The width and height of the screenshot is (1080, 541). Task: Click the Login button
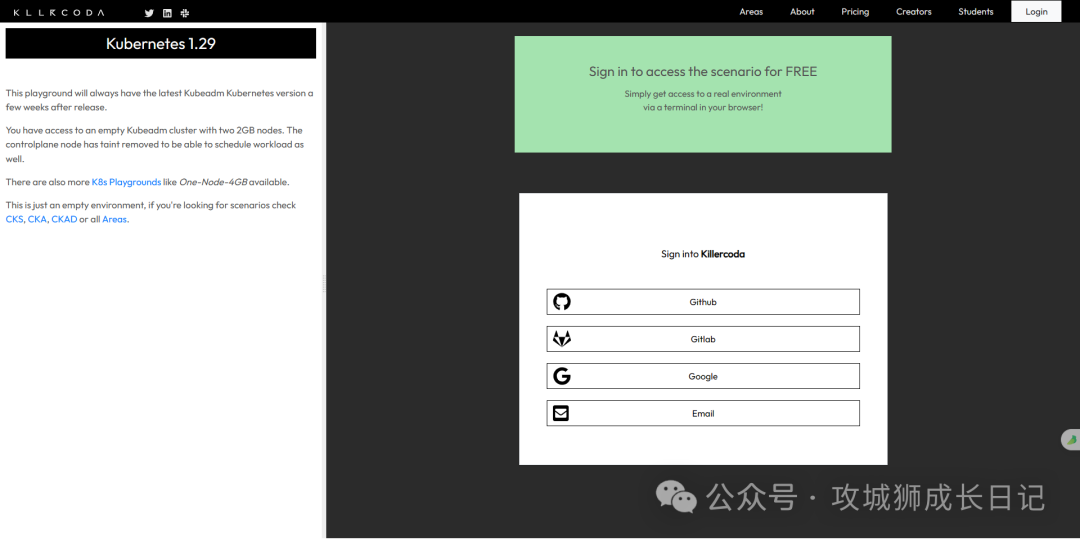(1036, 12)
